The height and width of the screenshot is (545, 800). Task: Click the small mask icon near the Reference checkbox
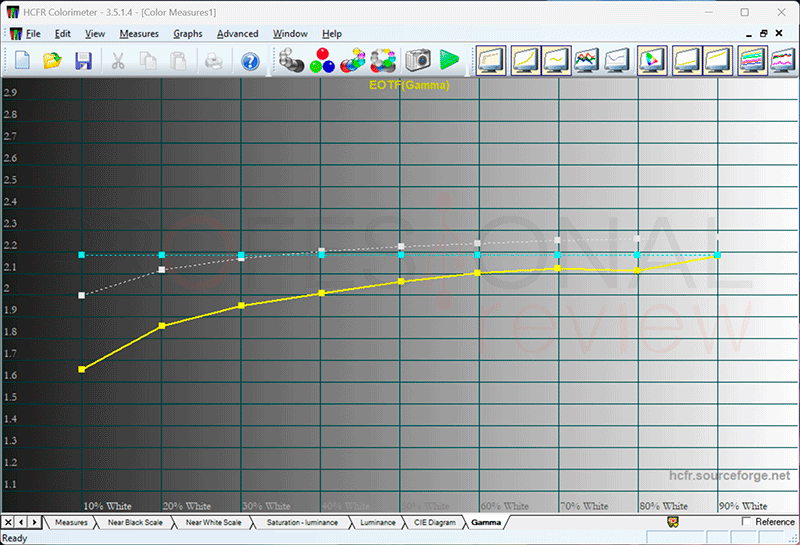coord(673,522)
